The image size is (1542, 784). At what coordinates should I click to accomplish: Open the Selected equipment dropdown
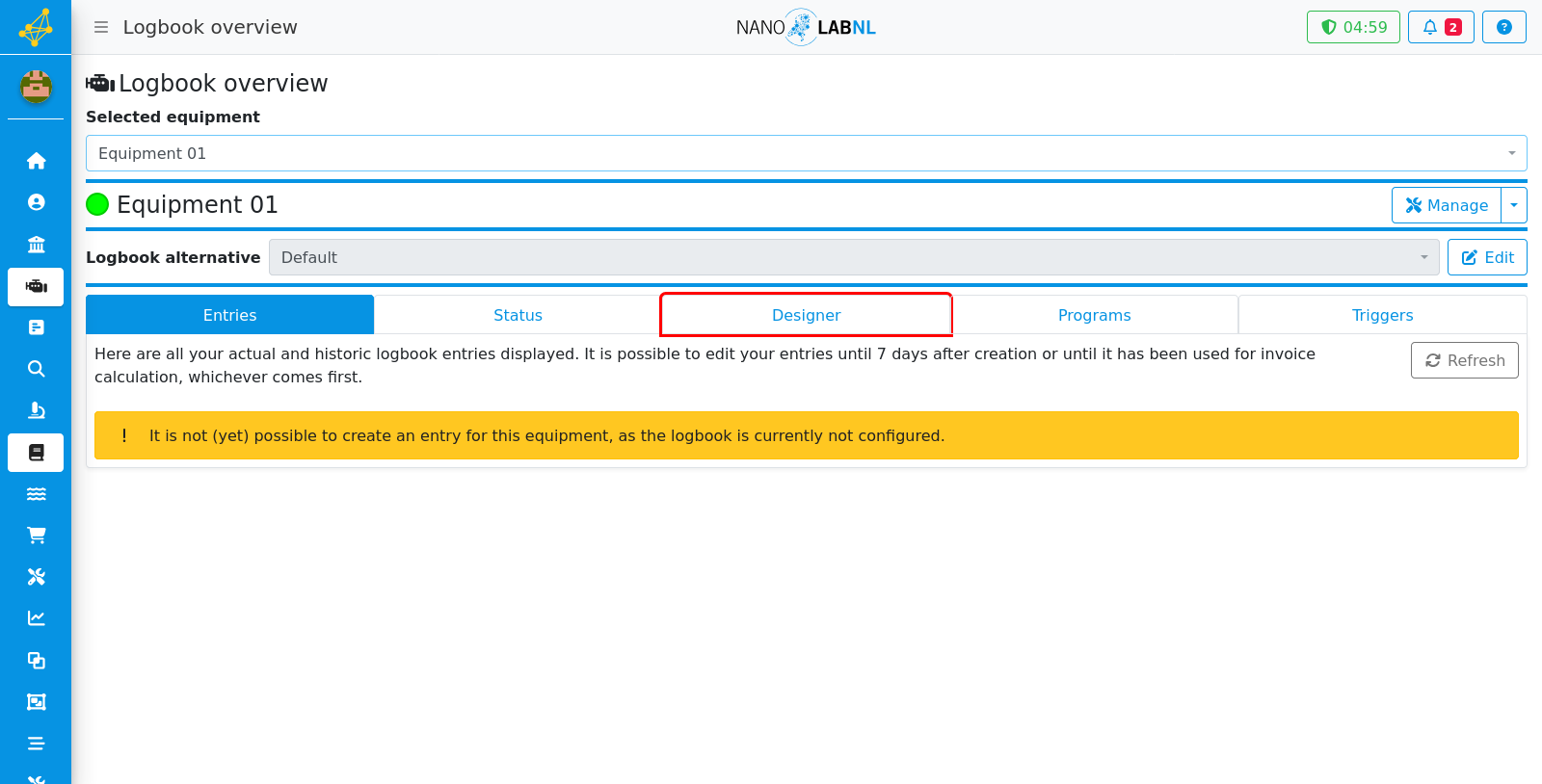[x=806, y=153]
